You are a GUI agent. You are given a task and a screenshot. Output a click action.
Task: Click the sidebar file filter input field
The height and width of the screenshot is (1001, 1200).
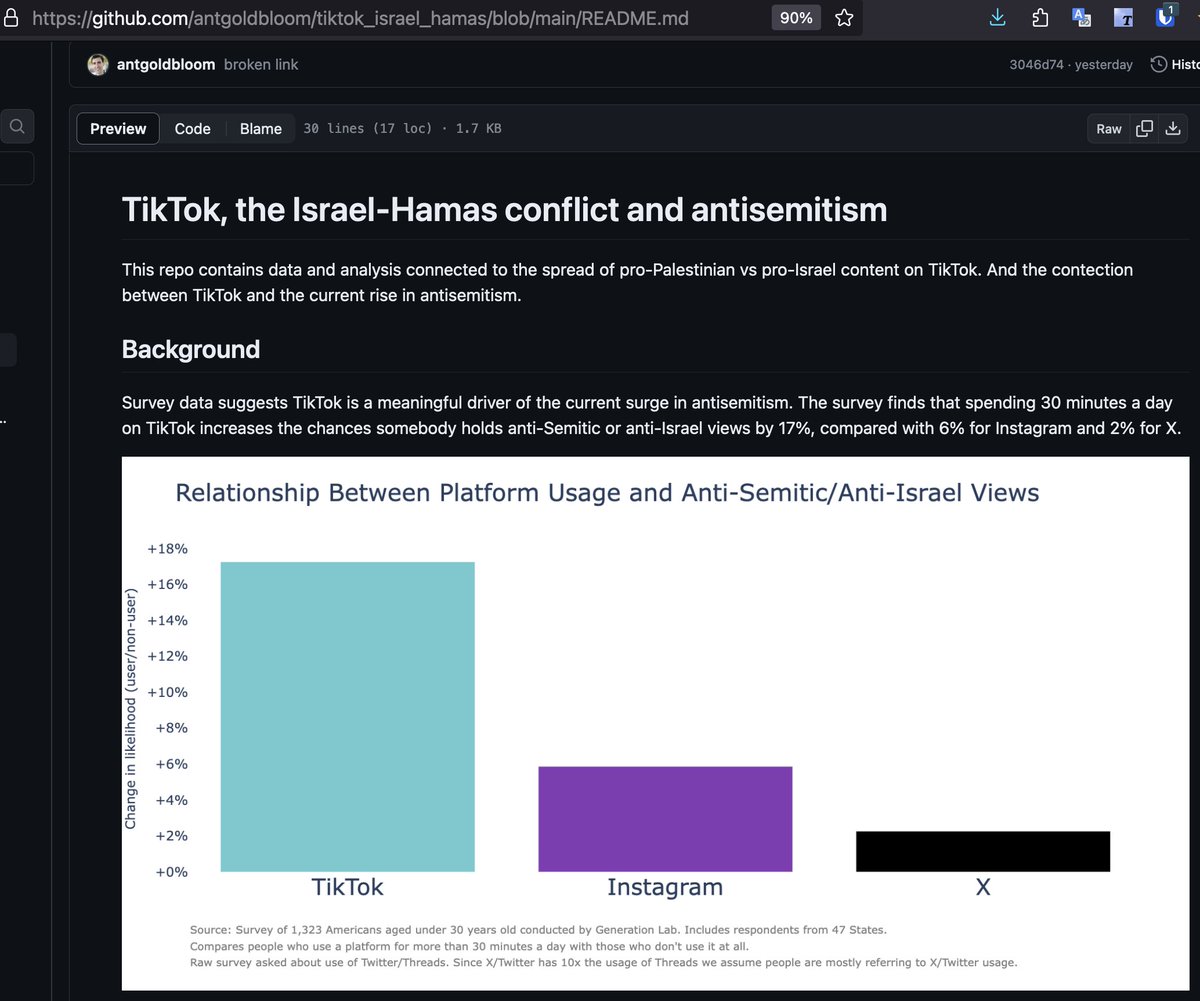tap(17, 168)
